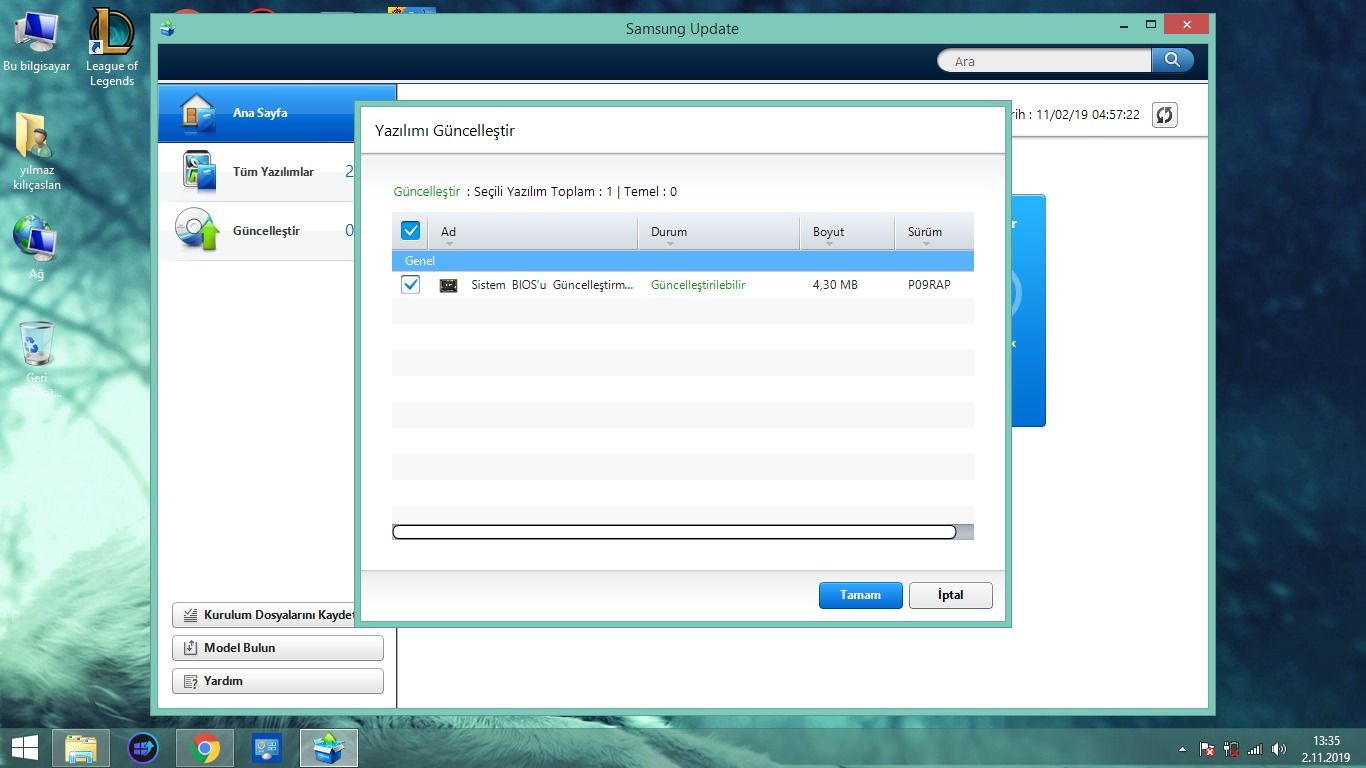Viewport: 1366px width, 768px height.
Task: Open the Windows Start button
Action: (x=24, y=747)
